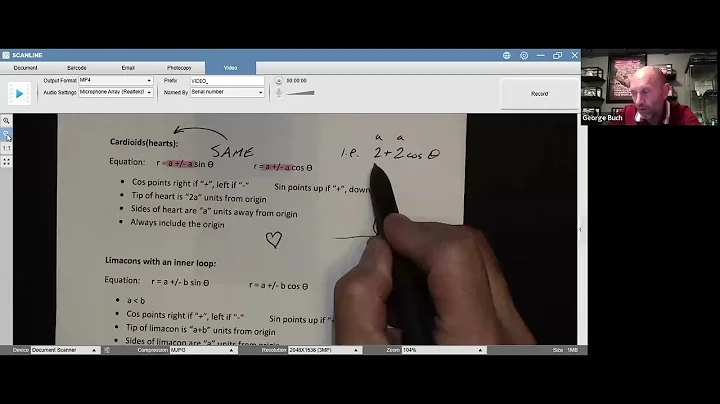Click the fit-to-screen expand icon
Viewport: 720px width, 404px height.
click(6, 162)
